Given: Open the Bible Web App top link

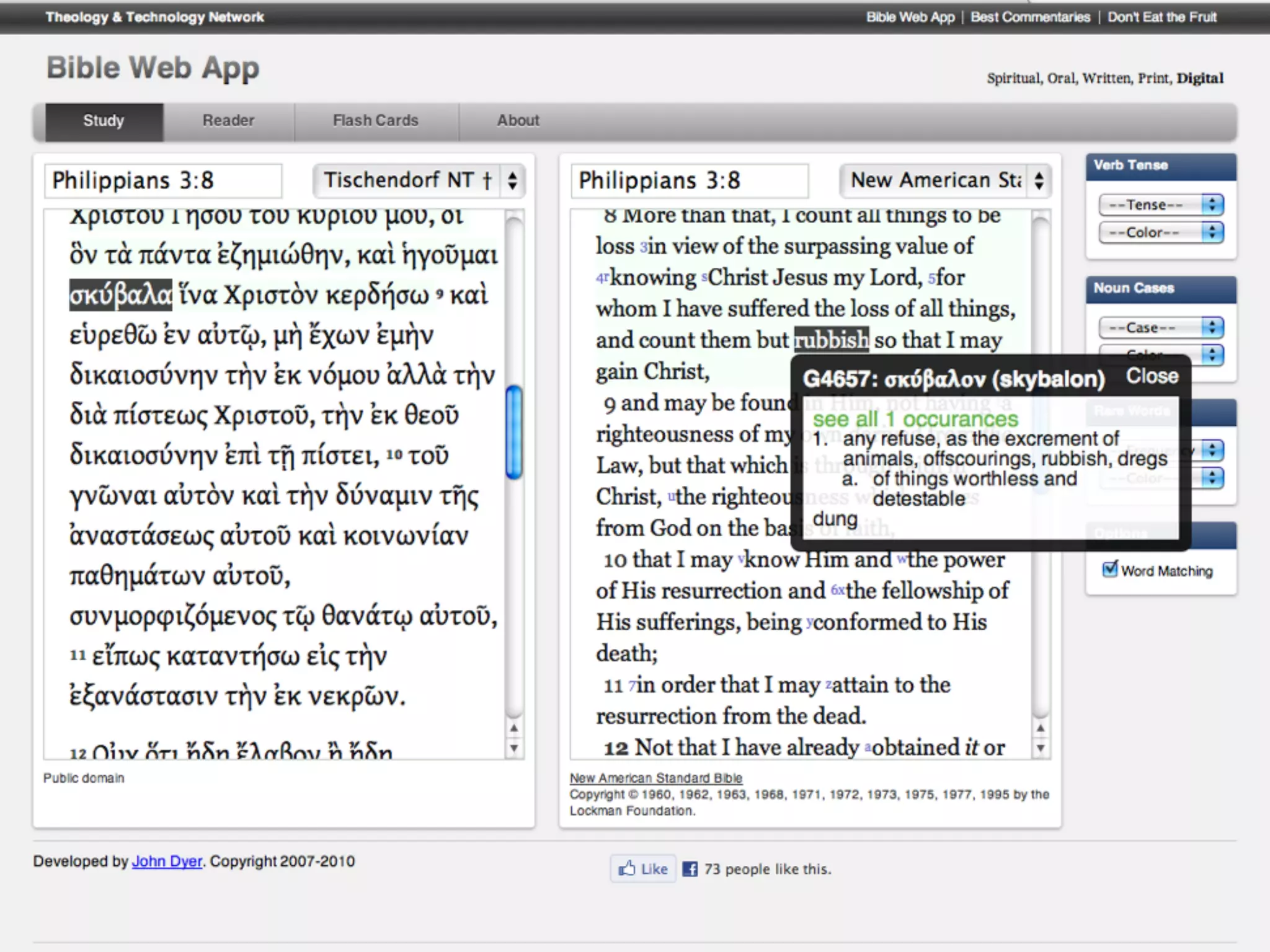Looking at the screenshot, I should click(910, 17).
